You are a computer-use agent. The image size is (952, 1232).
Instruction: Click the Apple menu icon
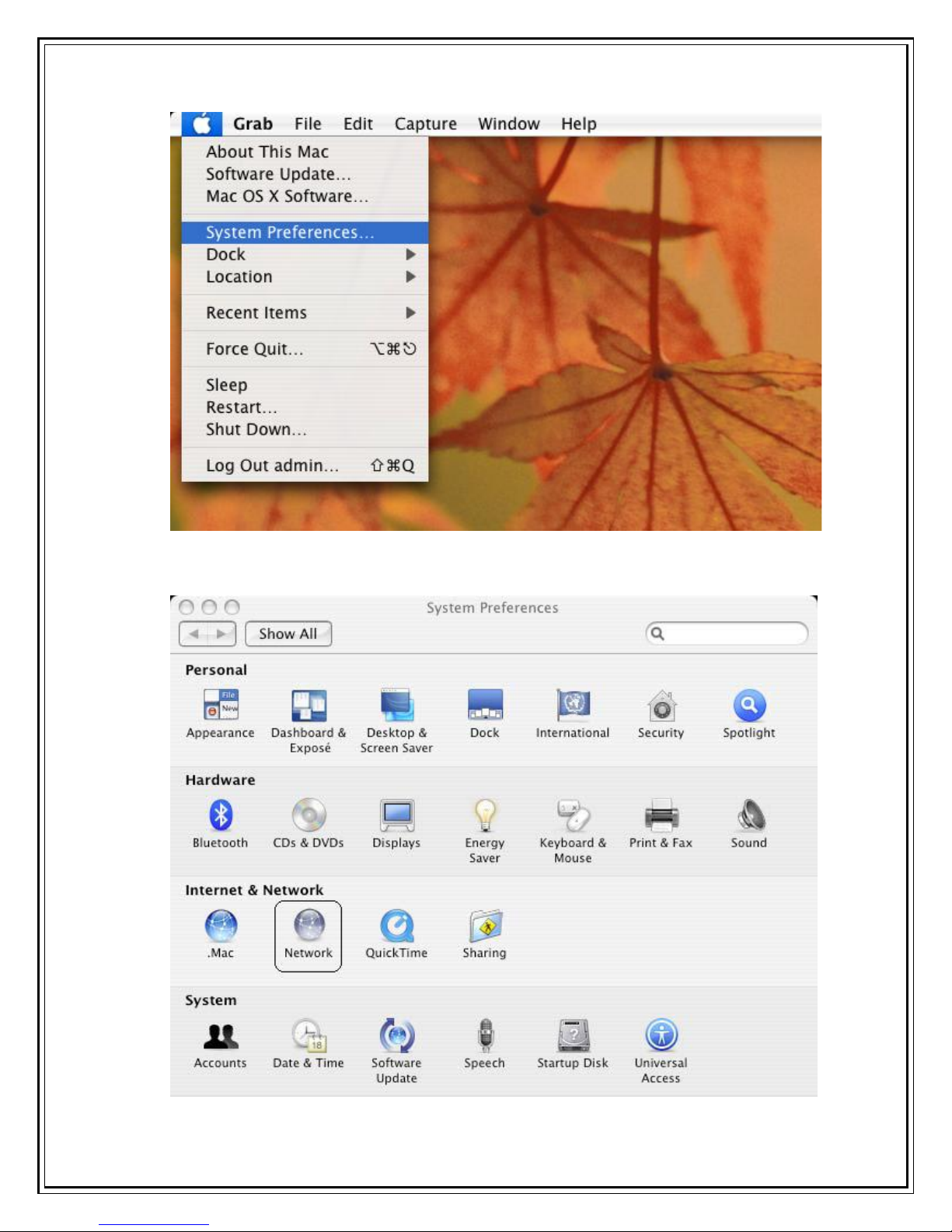[202, 124]
